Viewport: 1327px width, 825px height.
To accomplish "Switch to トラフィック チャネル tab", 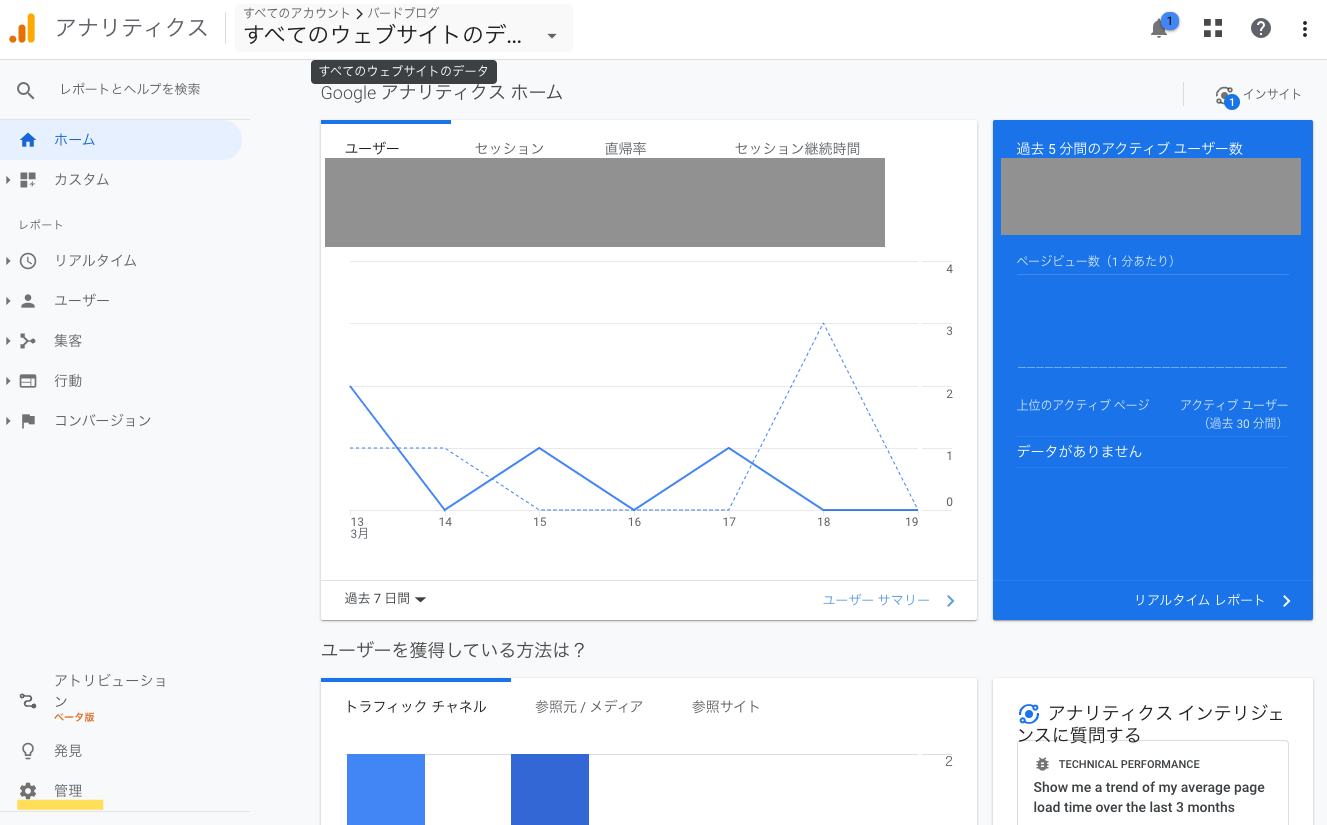I will click(x=416, y=707).
